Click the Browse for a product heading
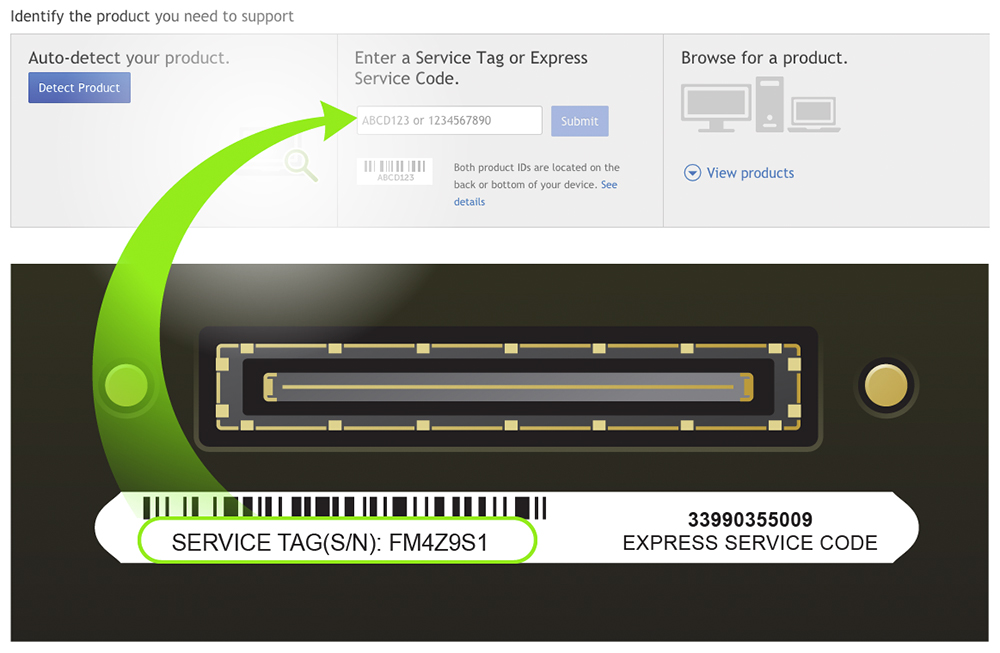The height and width of the screenshot is (653, 1000). point(764,58)
